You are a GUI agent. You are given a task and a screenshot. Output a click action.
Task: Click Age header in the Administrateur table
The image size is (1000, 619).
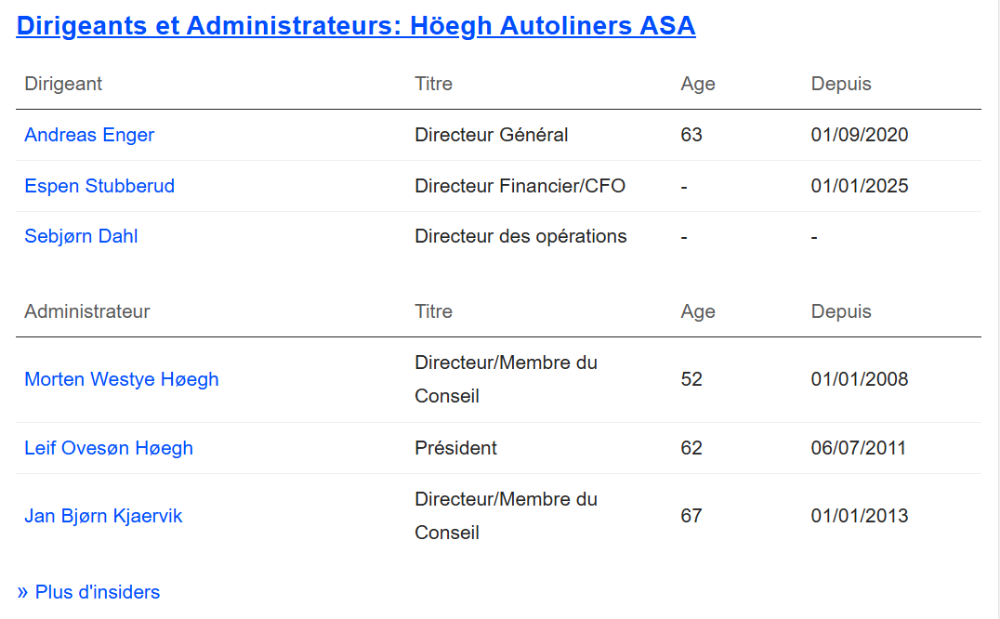697,312
